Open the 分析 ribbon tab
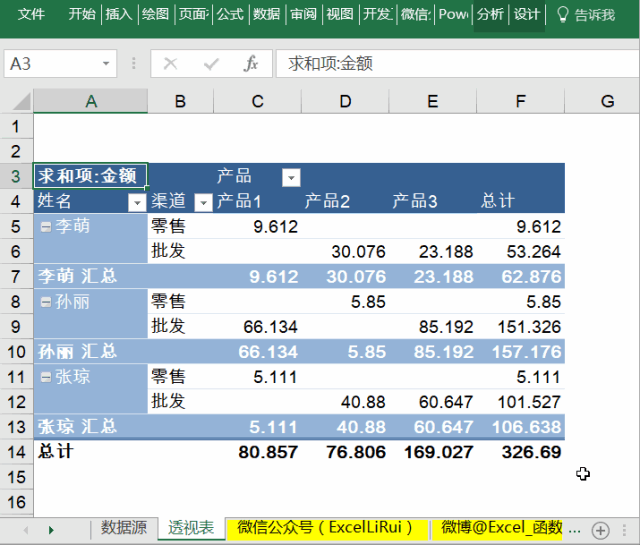 point(490,15)
